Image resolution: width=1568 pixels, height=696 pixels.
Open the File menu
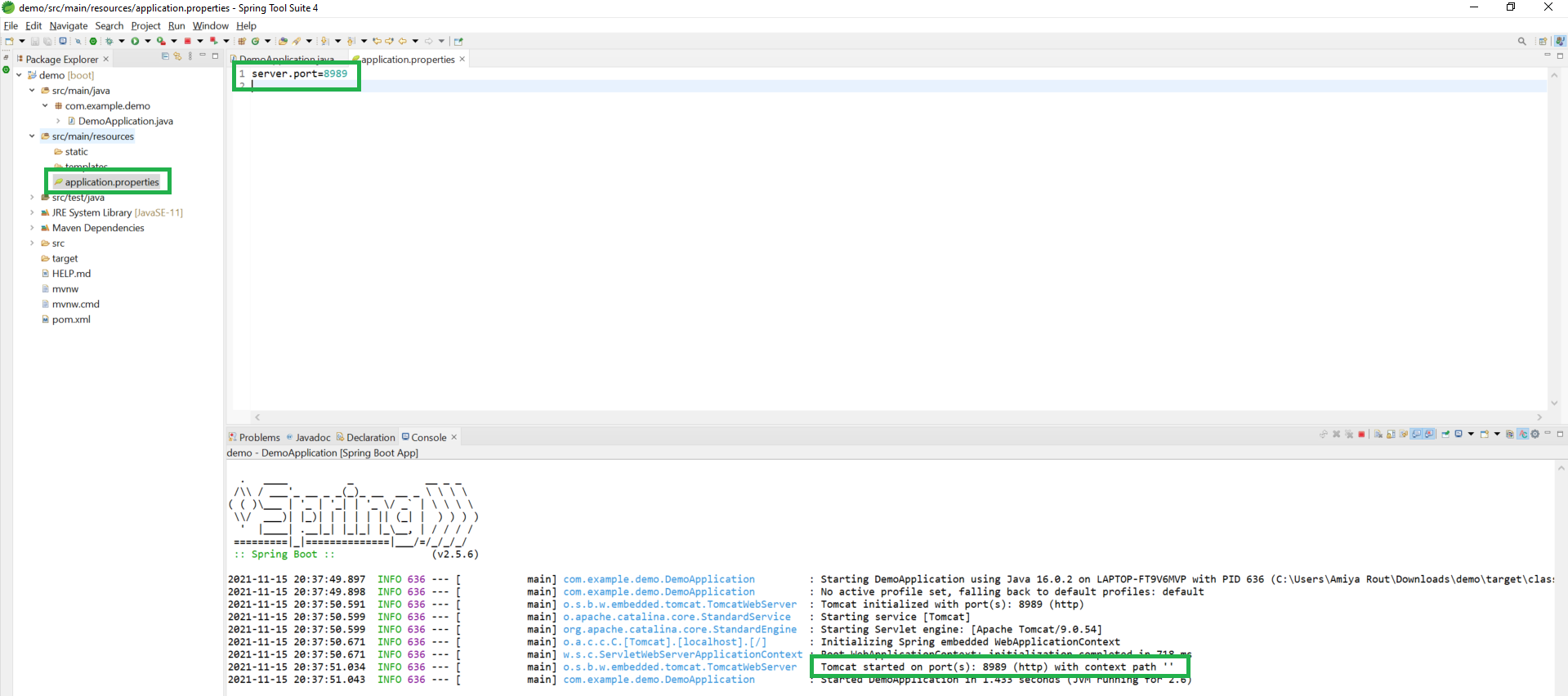click(11, 25)
